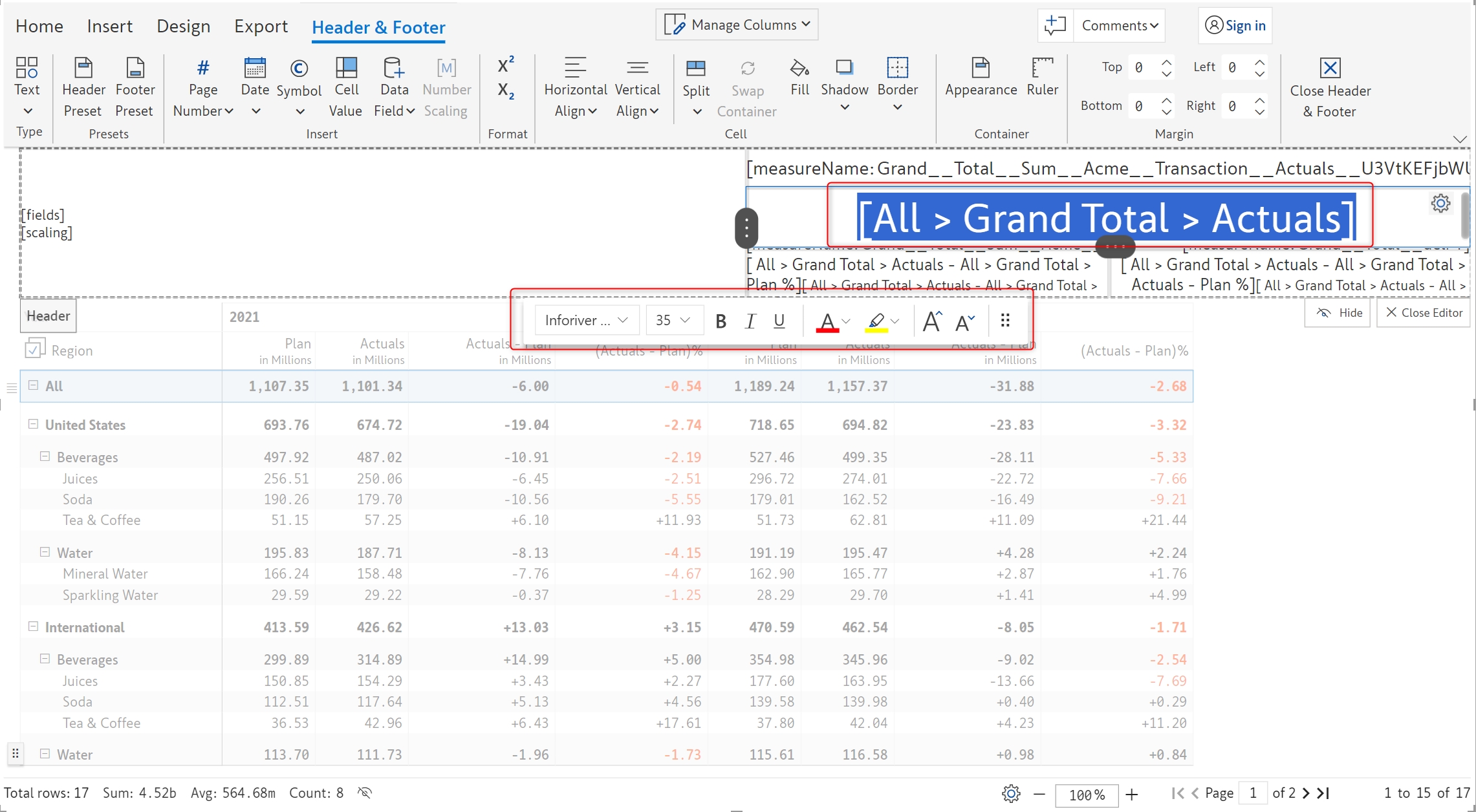Viewport: 1476px width, 812px height.
Task: Switch to the Design tab
Action: click(183, 27)
